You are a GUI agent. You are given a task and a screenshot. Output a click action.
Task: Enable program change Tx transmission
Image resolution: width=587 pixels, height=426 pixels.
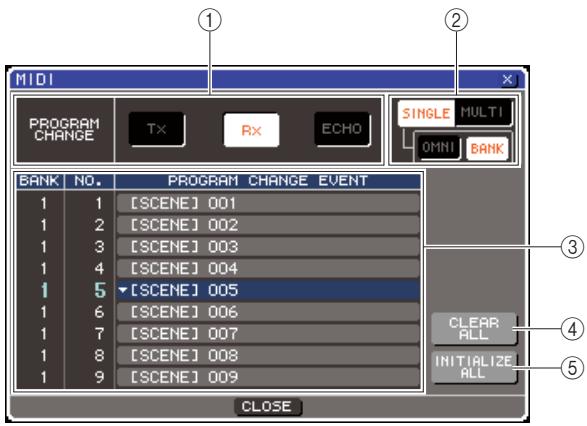[x=157, y=129]
